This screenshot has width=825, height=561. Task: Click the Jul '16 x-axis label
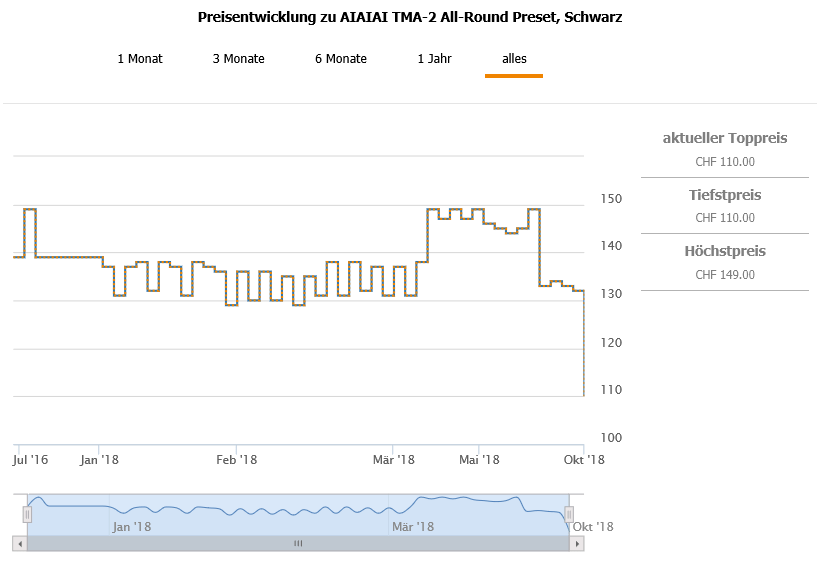tap(30, 460)
